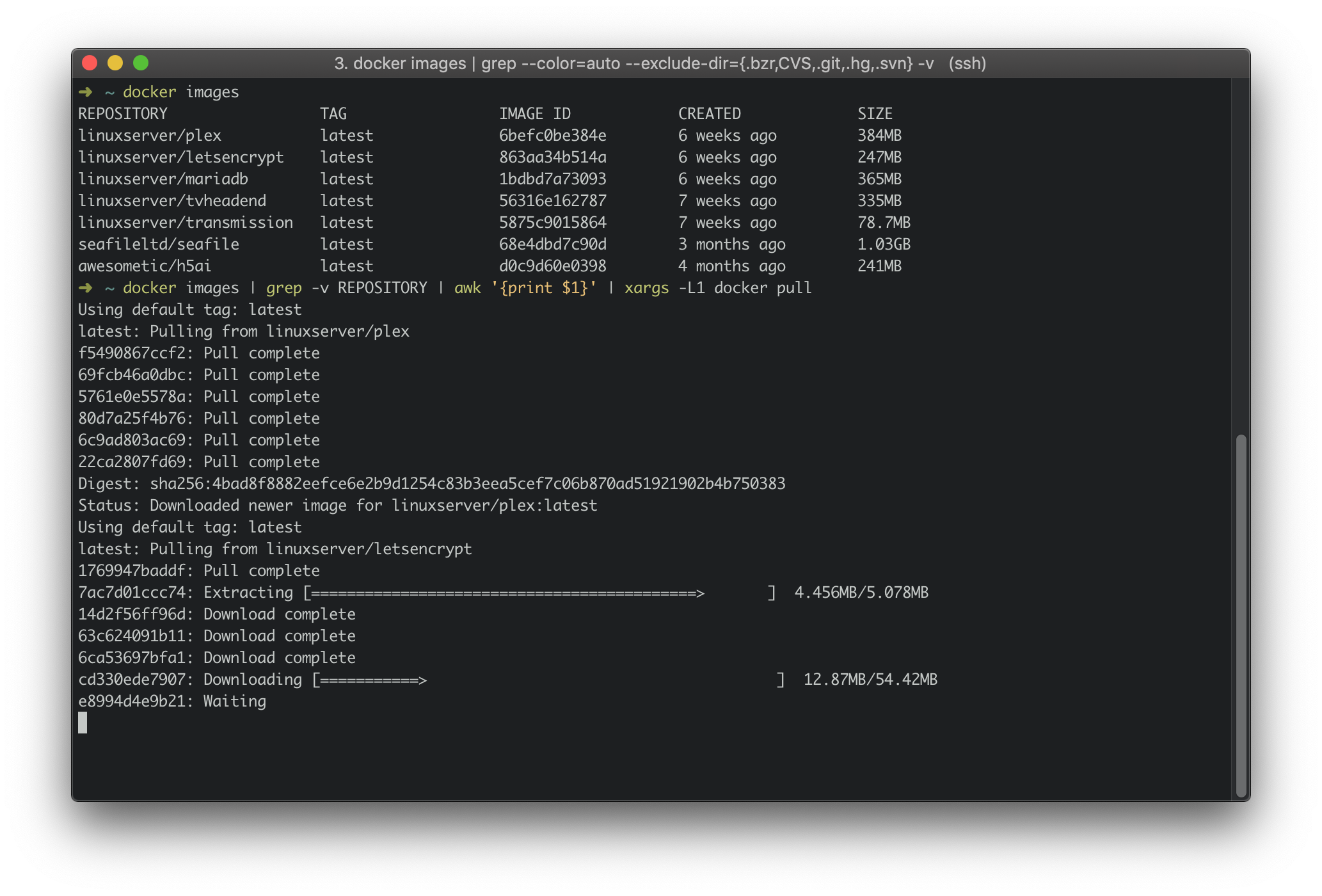Click the Extracting progress bar for 7ac7d01ccc74
1322x896 pixels.
[541, 593]
